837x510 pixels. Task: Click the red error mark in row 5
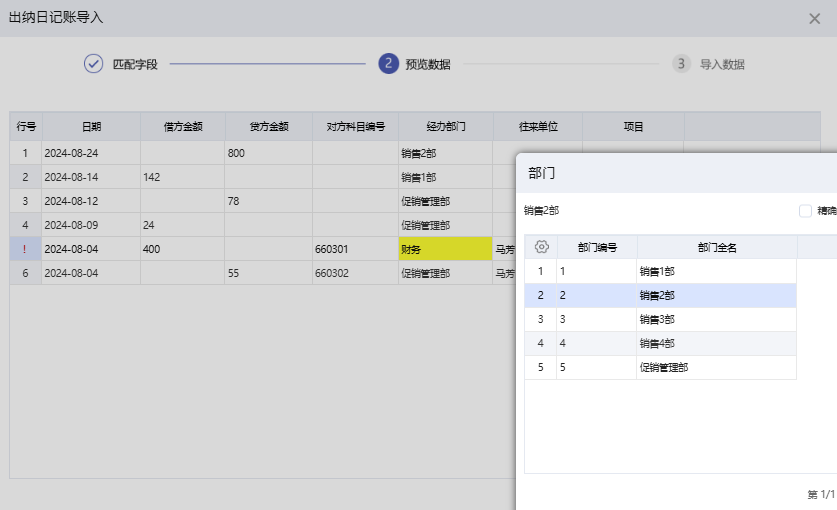pos(25,249)
